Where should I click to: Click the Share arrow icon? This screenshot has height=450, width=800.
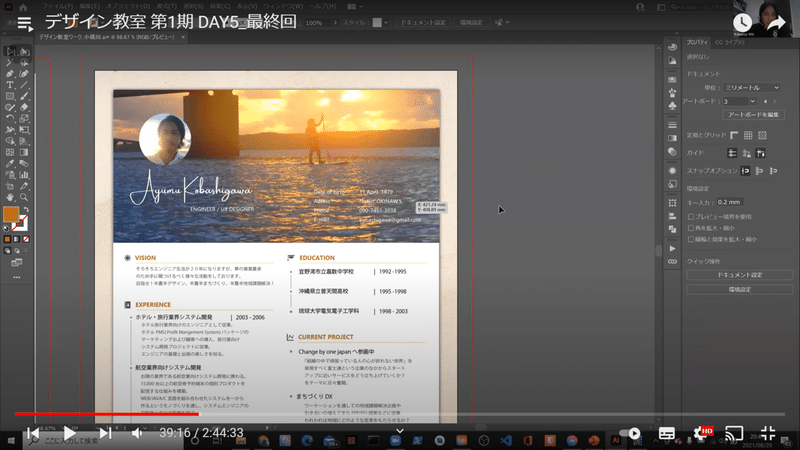[776, 23]
